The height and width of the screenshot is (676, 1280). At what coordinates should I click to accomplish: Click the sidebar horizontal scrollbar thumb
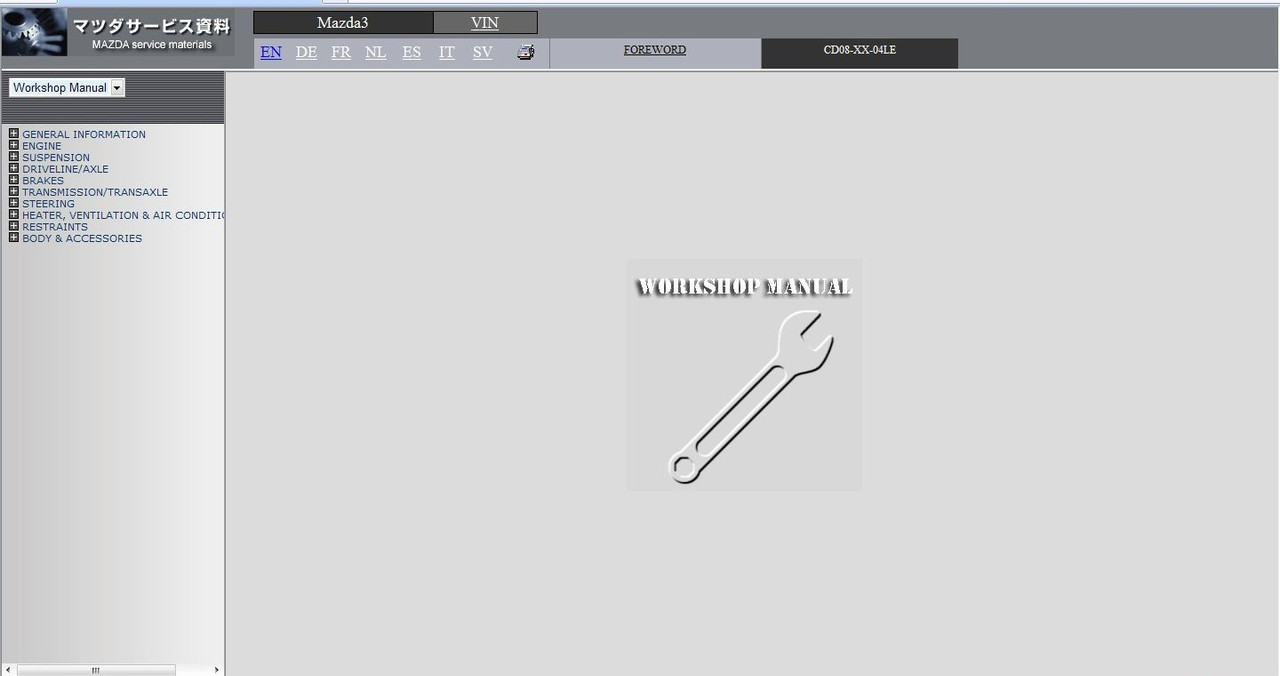(96, 670)
